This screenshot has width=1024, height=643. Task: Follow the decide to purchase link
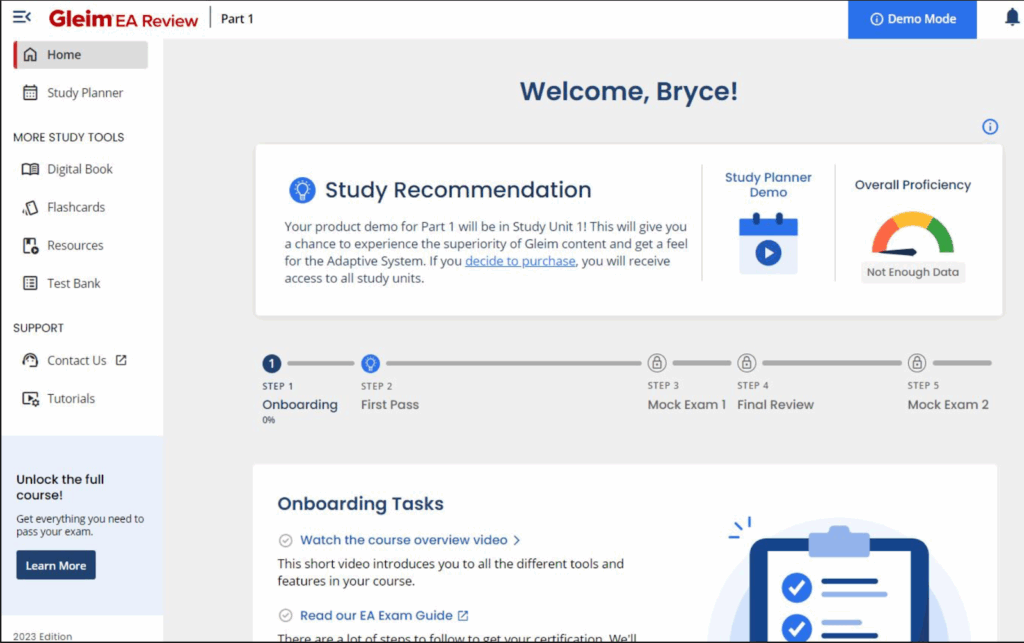pyautogui.click(x=520, y=261)
